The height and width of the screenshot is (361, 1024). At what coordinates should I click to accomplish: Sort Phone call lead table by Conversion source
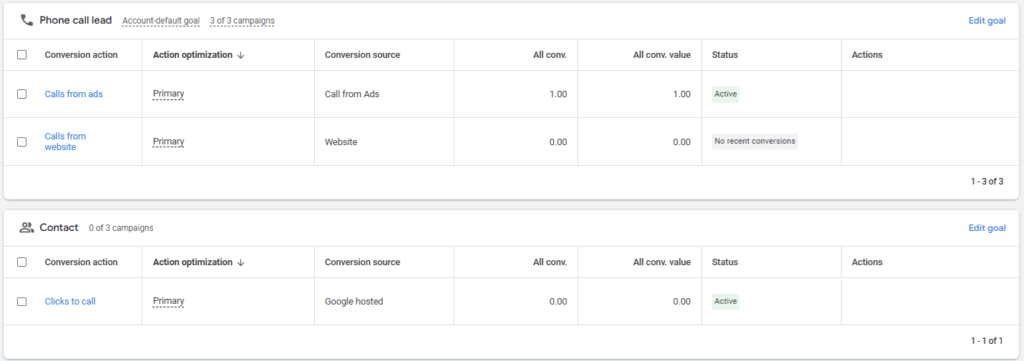pos(362,55)
